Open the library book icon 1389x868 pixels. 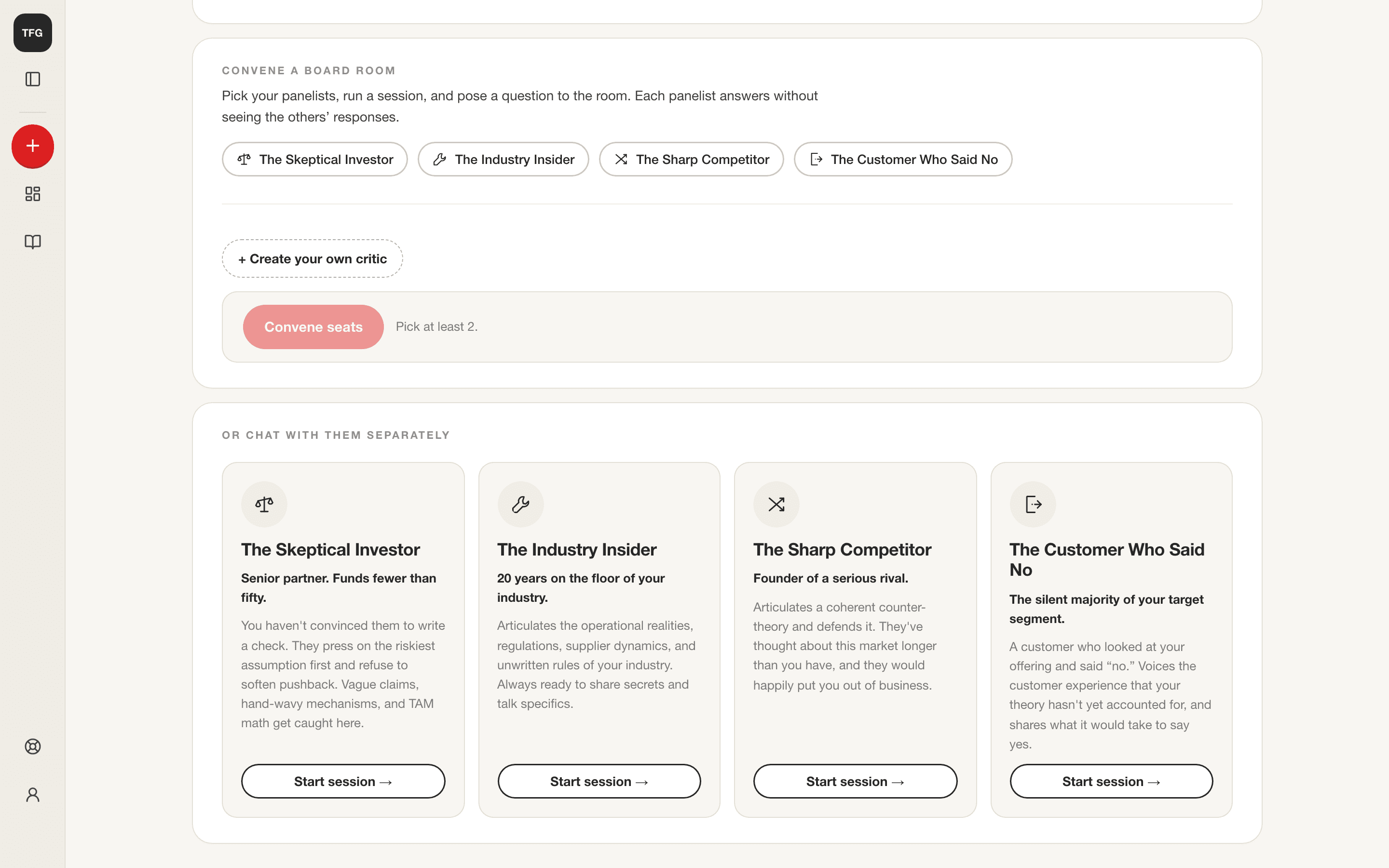click(x=33, y=242)
